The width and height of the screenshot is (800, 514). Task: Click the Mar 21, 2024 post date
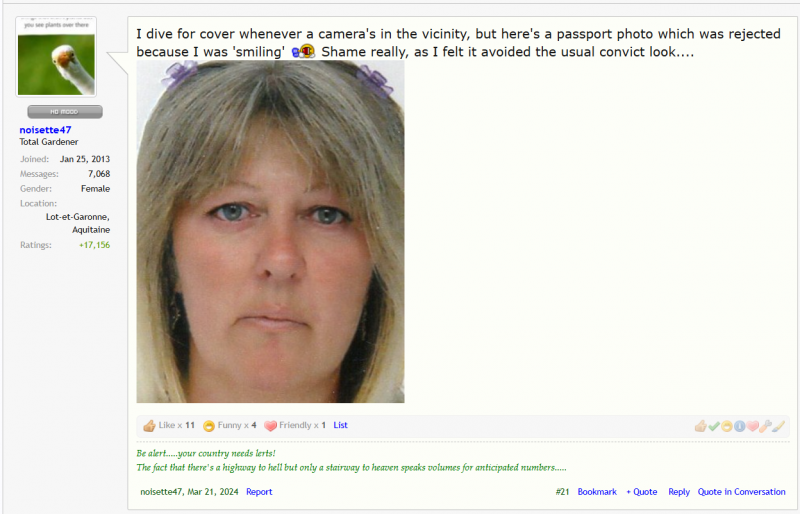tap(213, 492)
